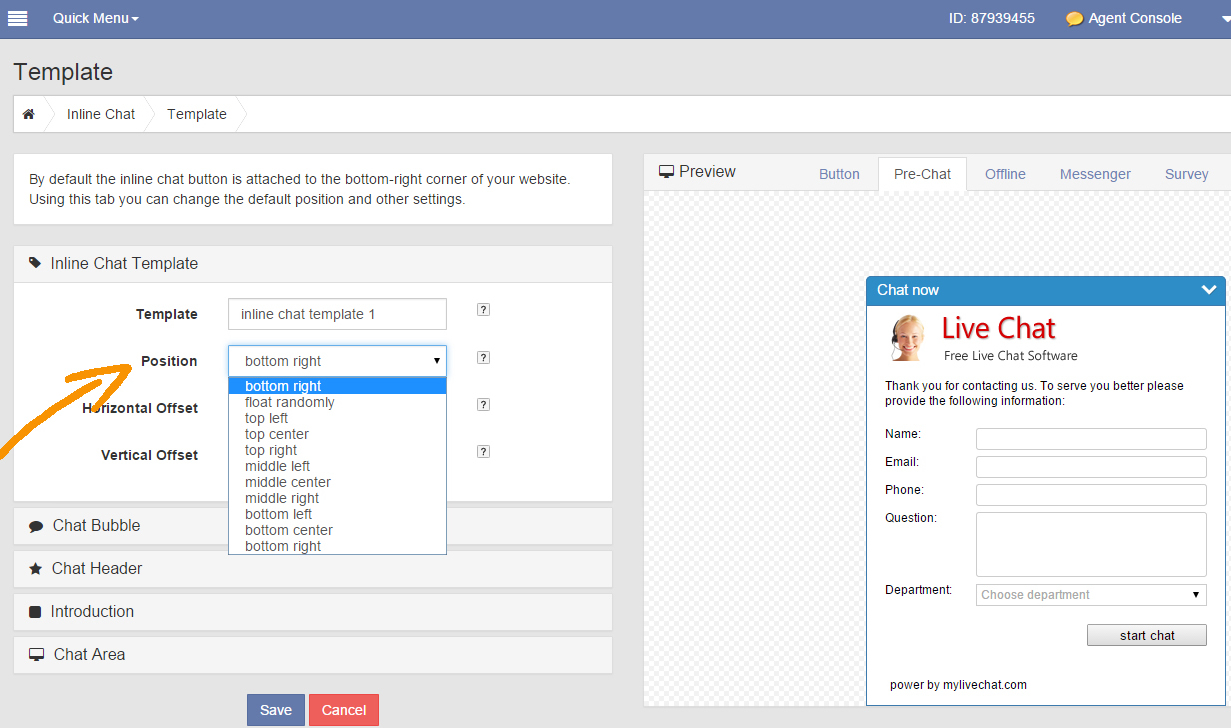Click the home breadcrumb icon
This screenshot has width=1231, height=728.
click(29, 114)
